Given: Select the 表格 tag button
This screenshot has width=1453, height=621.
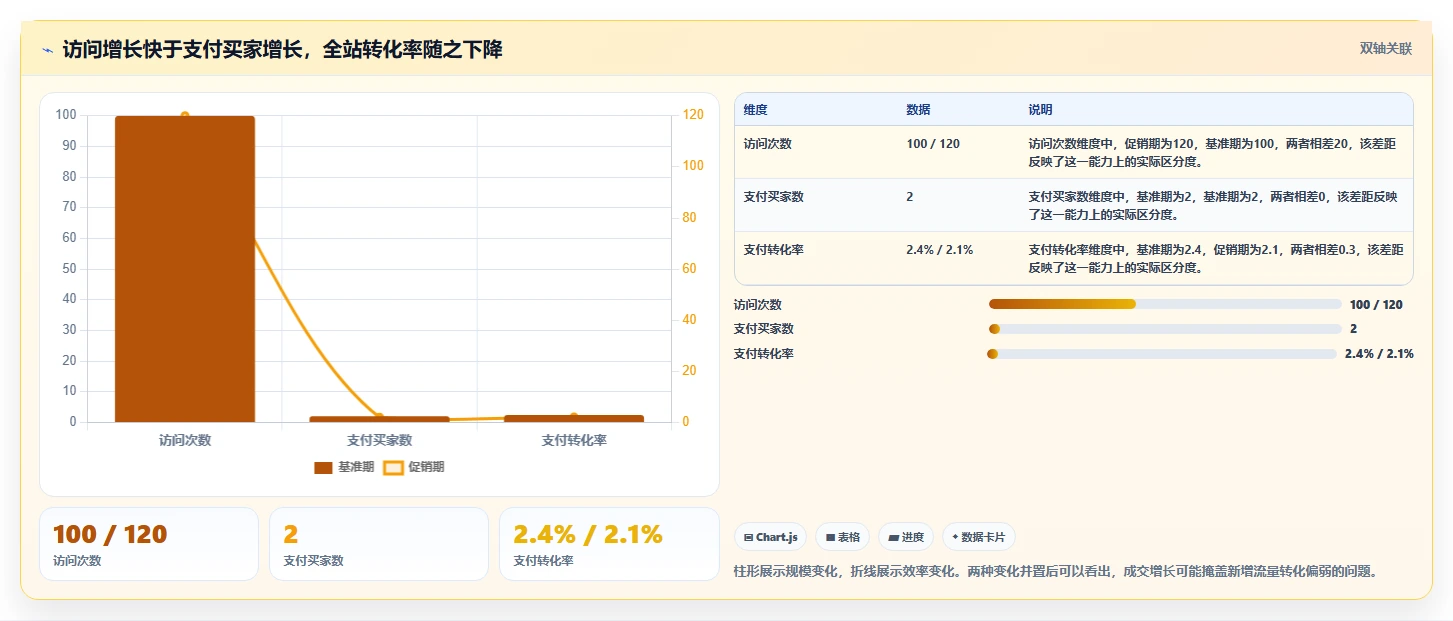Looking at the screenshot, I should [843, 537].
